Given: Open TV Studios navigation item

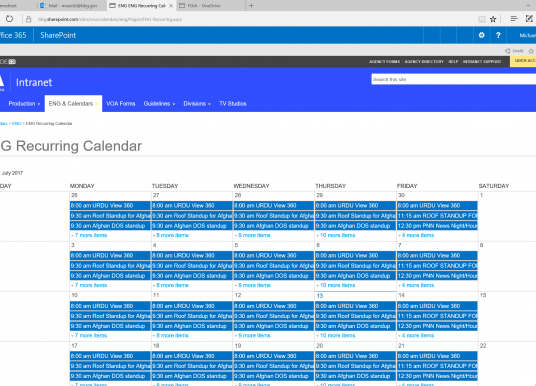Looking at the screenshot, I should coord(233,104).
